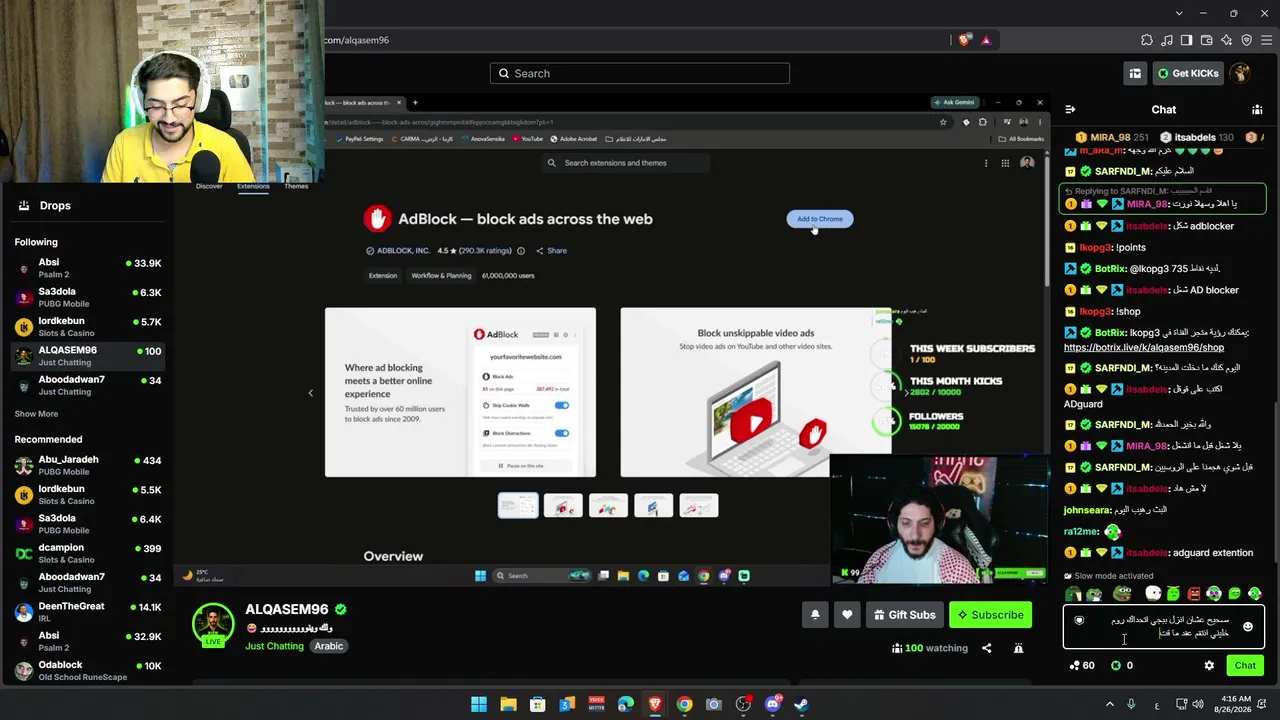Open the browser extensions puzzle icon
Screen dimensions: 1280x720
[1147, 40]
